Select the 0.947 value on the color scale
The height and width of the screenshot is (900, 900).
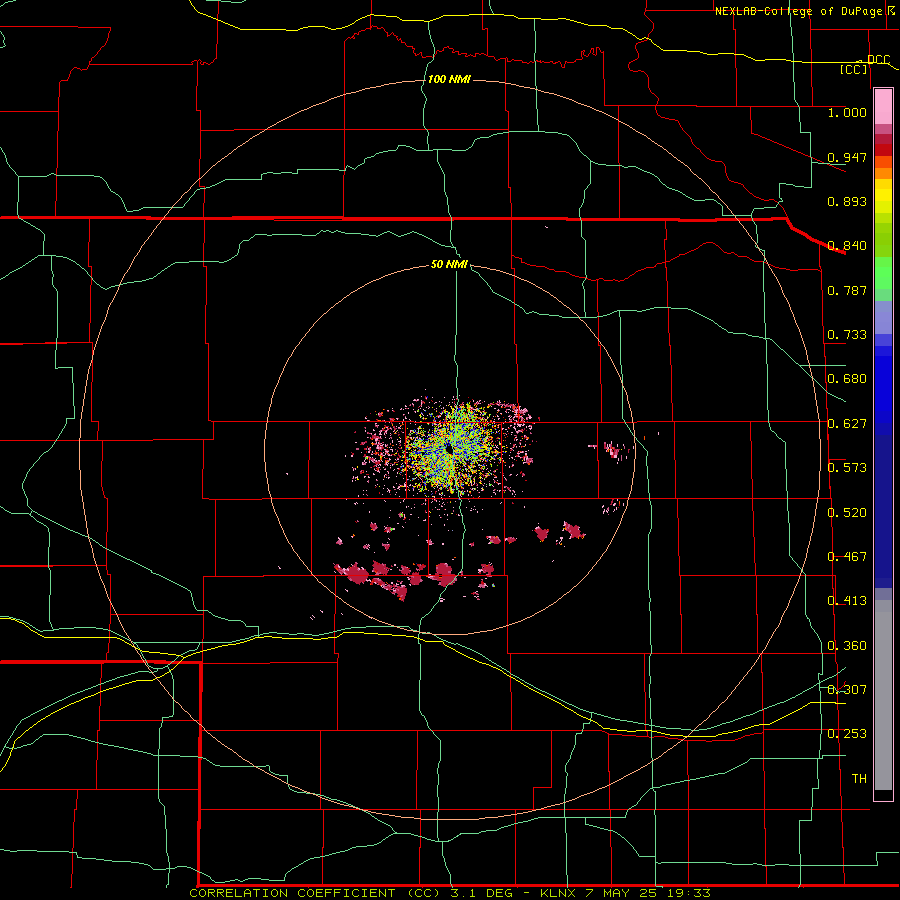coord(847,157)
